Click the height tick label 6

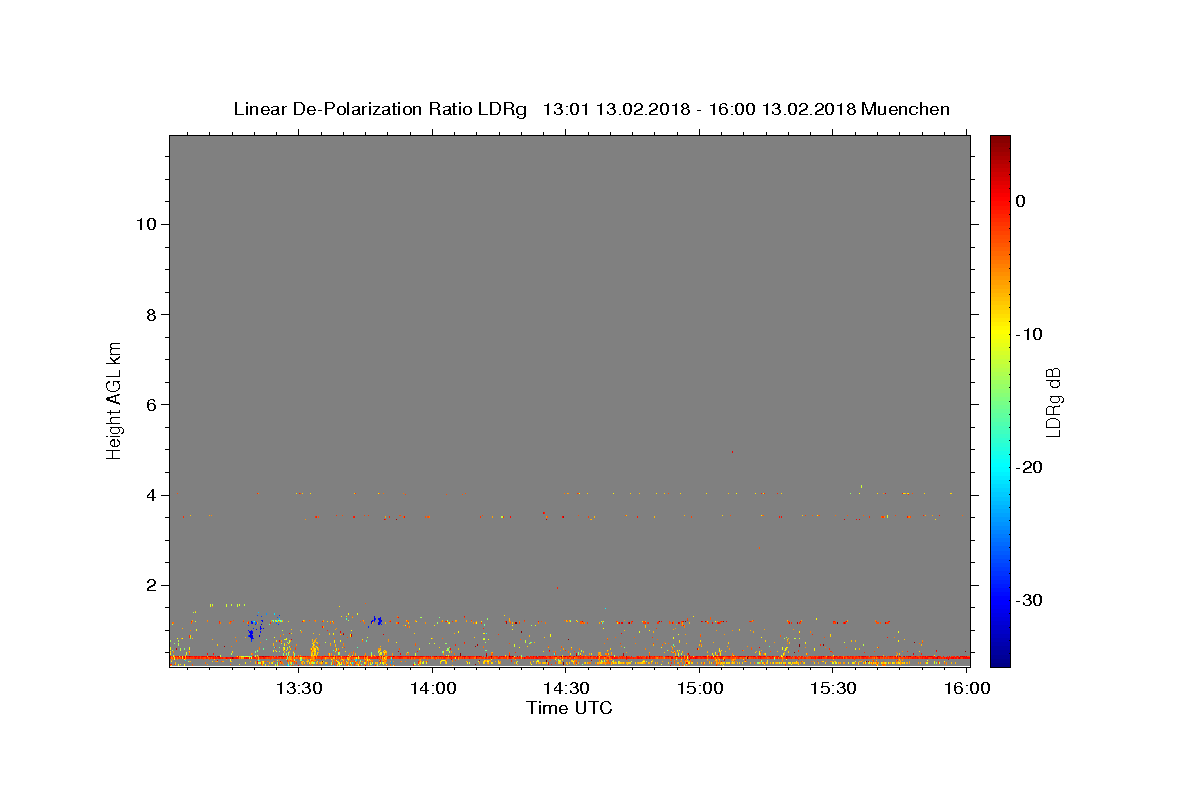150,405
